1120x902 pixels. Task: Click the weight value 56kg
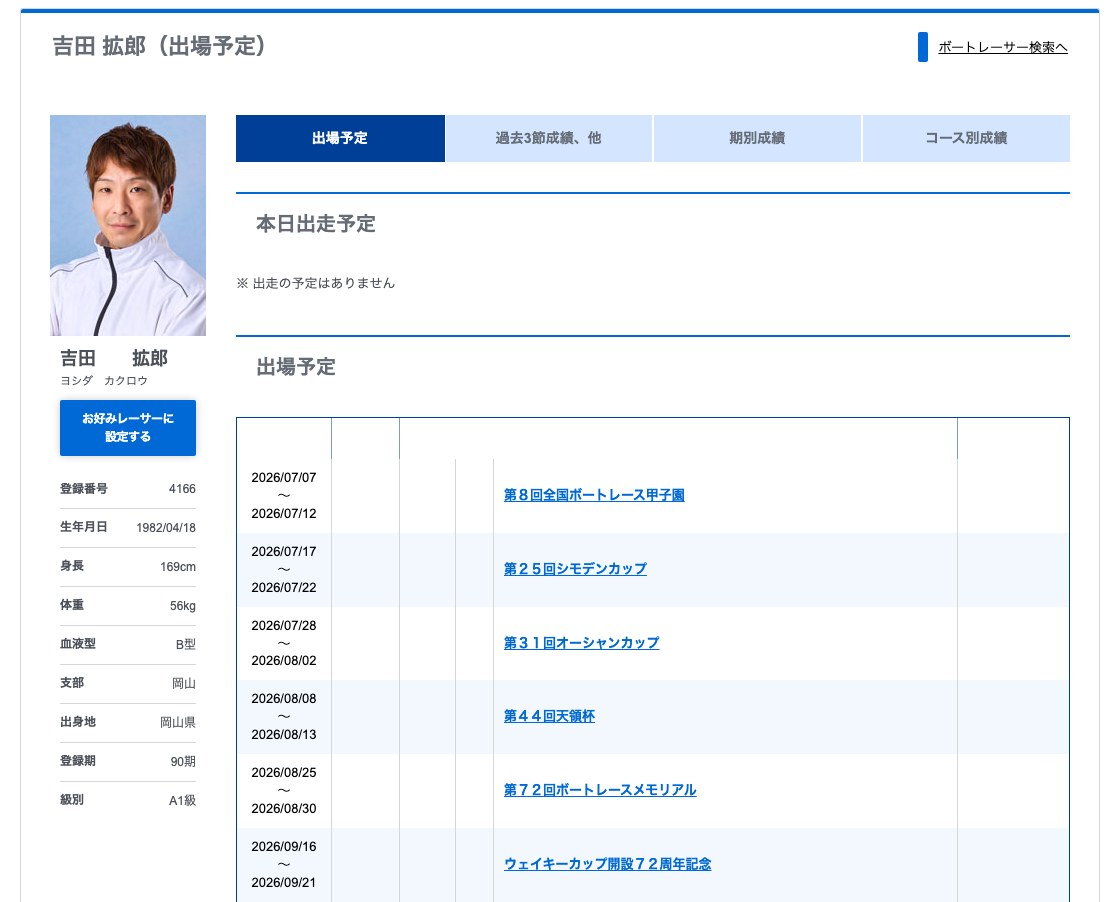point(183,606)
